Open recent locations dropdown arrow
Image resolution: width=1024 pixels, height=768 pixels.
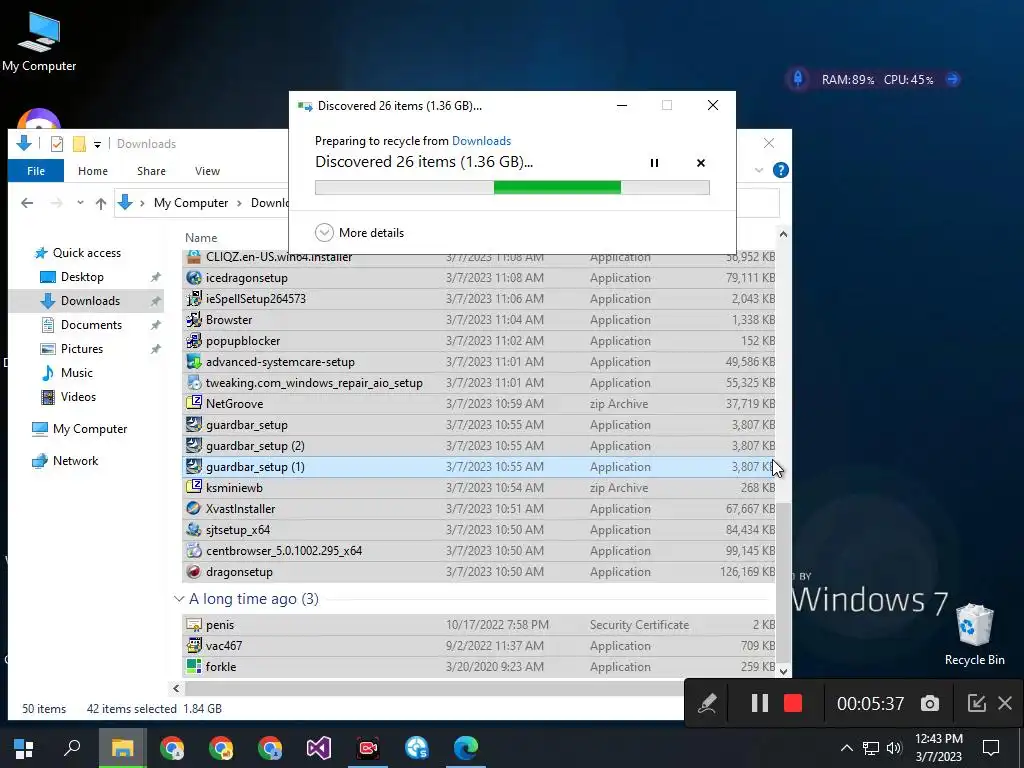pos(80,203)
